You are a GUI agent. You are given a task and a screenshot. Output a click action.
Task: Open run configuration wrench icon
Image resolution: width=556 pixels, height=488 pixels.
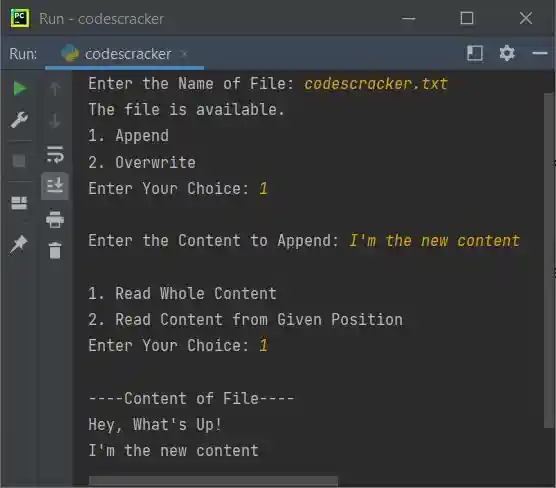click(x=19, y=120)
